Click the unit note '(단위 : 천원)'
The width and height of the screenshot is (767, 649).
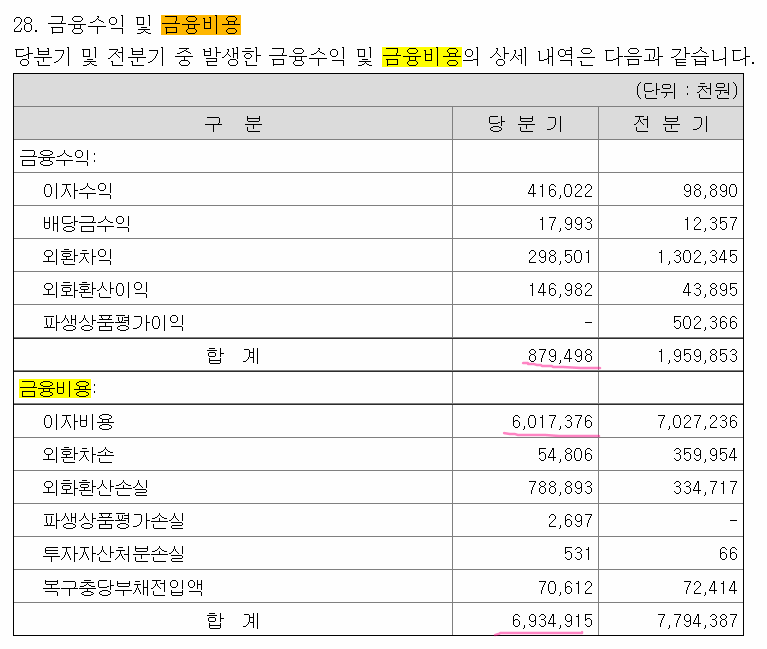(x=686, y=90)
